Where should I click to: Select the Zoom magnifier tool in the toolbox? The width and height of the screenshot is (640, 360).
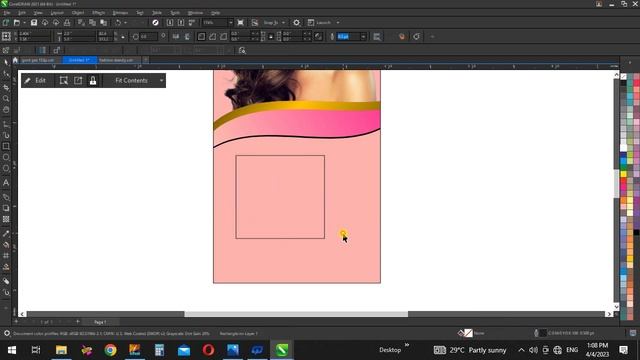click(x=6, y=98)
